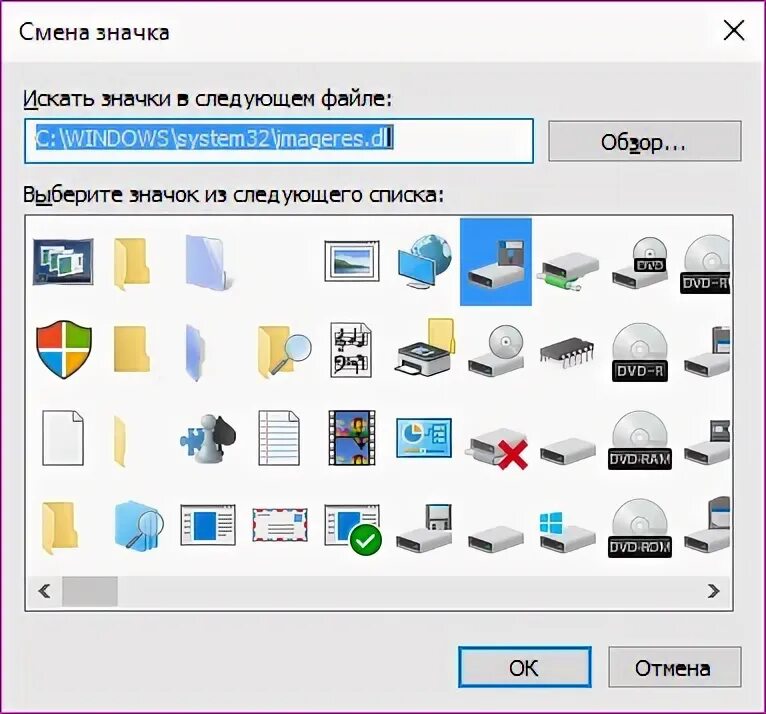
Task: Select the memory chip icon
Action: pyautogui.click(x=567, y=352)
